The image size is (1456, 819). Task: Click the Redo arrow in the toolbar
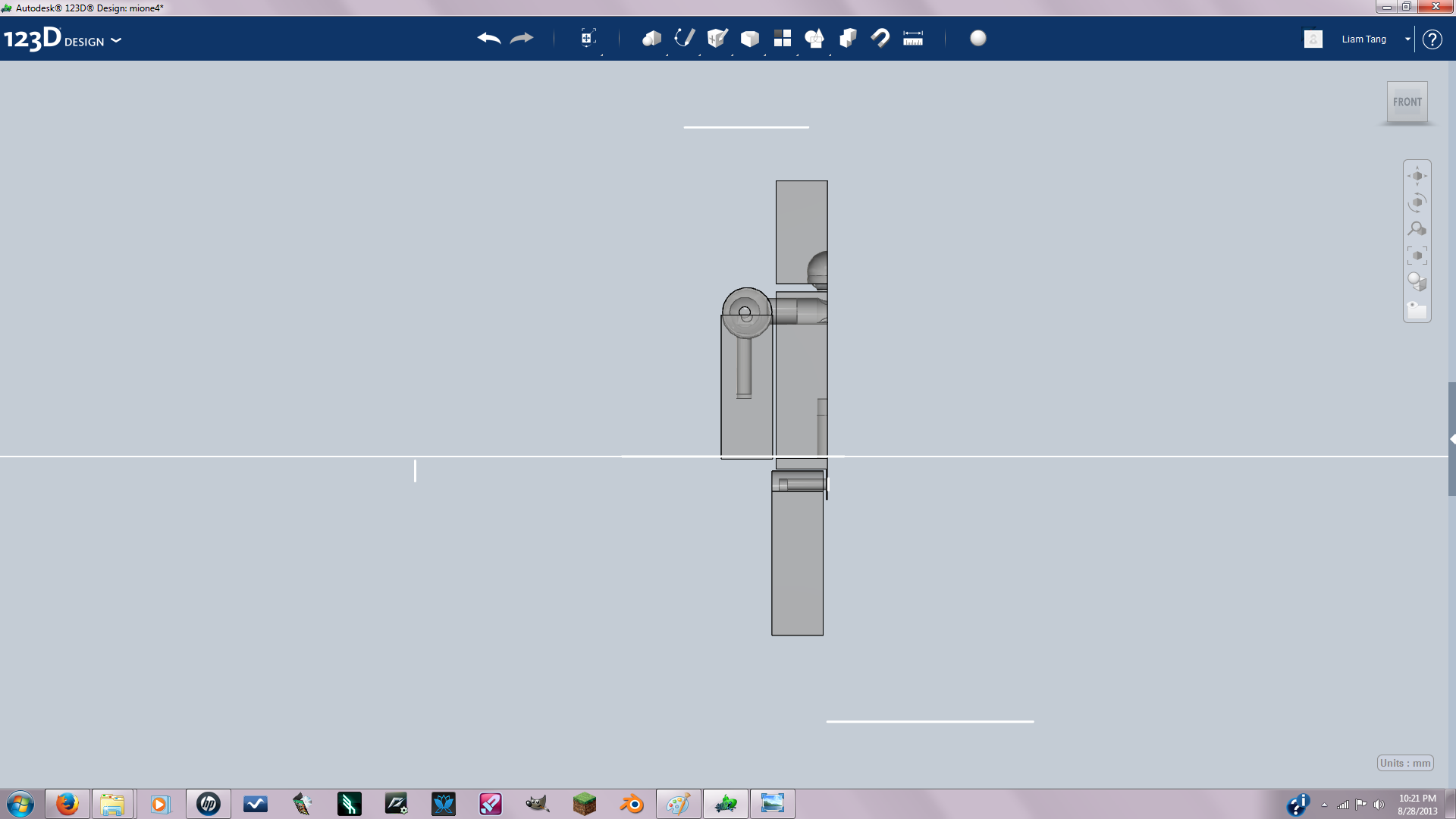point(522,38)
